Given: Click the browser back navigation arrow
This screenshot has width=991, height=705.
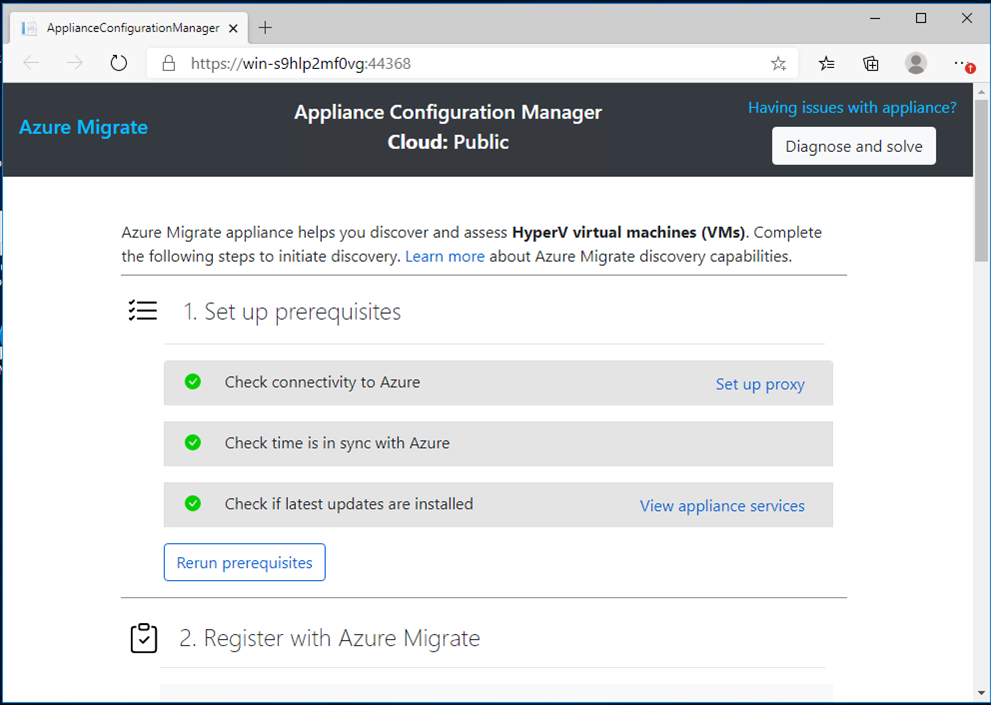Looking at the screenshot, I should [x=30, y=62].
